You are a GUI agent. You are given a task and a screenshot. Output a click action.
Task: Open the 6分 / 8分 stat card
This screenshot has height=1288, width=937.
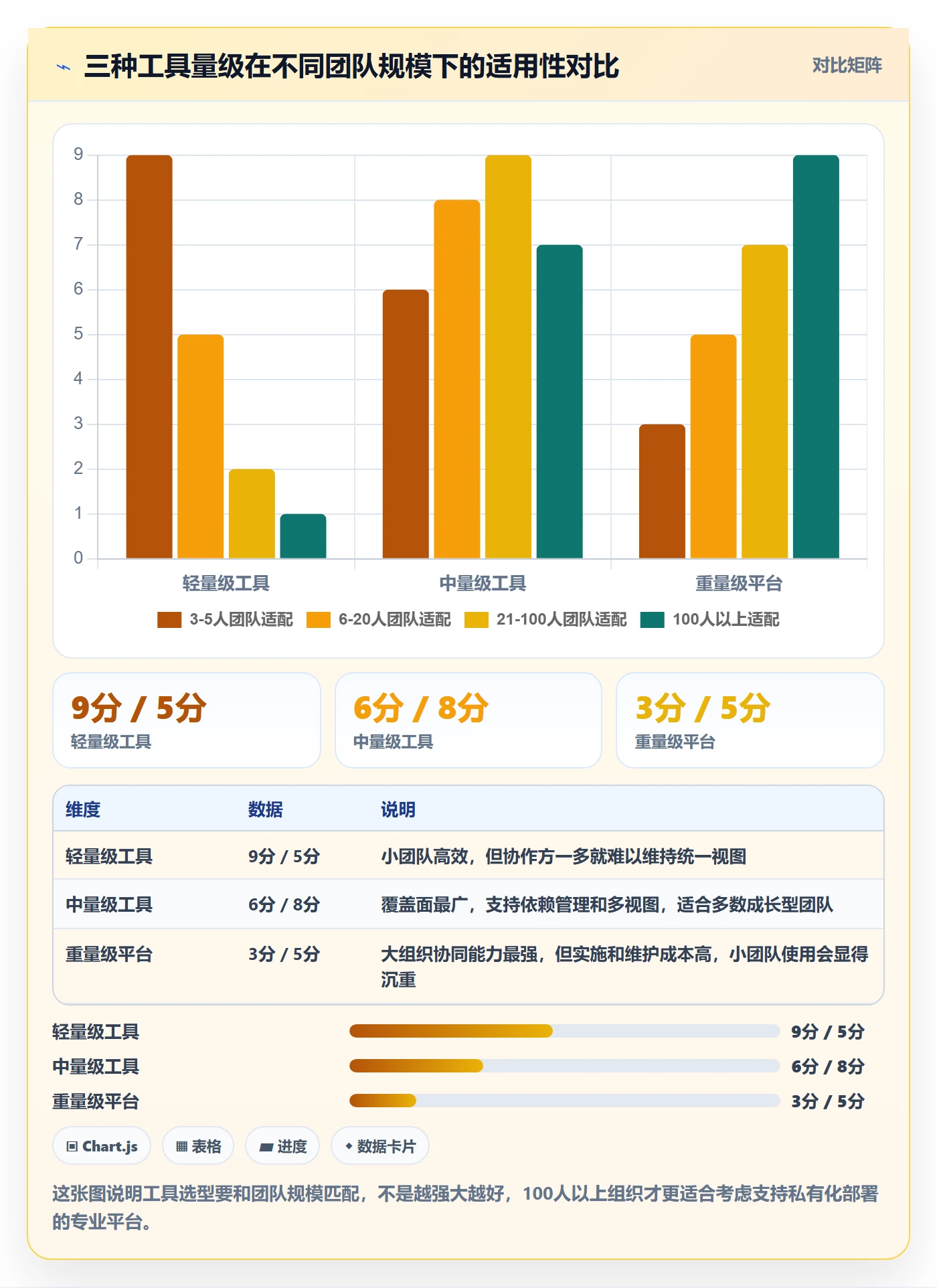coord(468,720)
